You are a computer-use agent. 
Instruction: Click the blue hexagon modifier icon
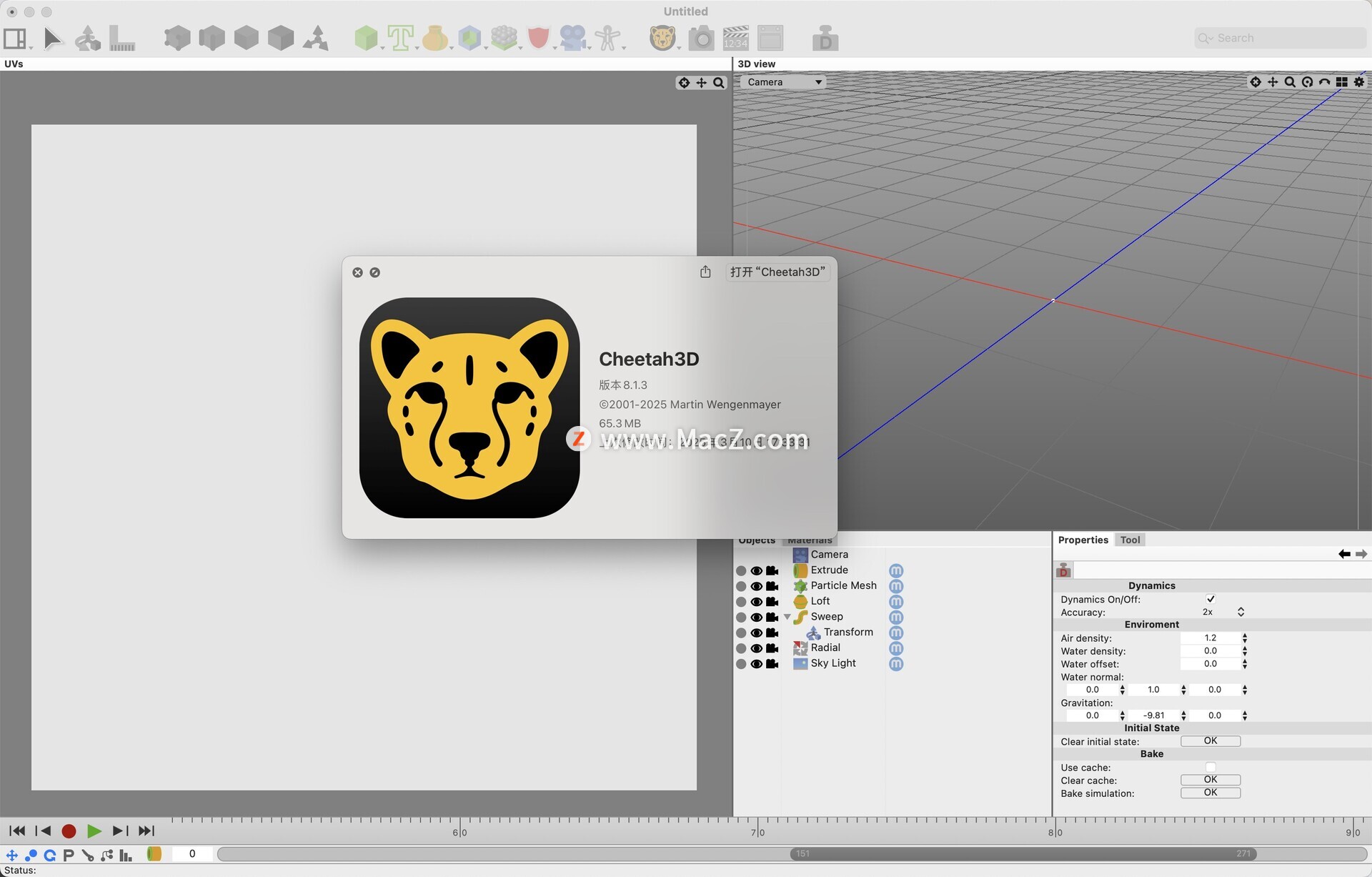pyautogui.click(x=469, y=38)
